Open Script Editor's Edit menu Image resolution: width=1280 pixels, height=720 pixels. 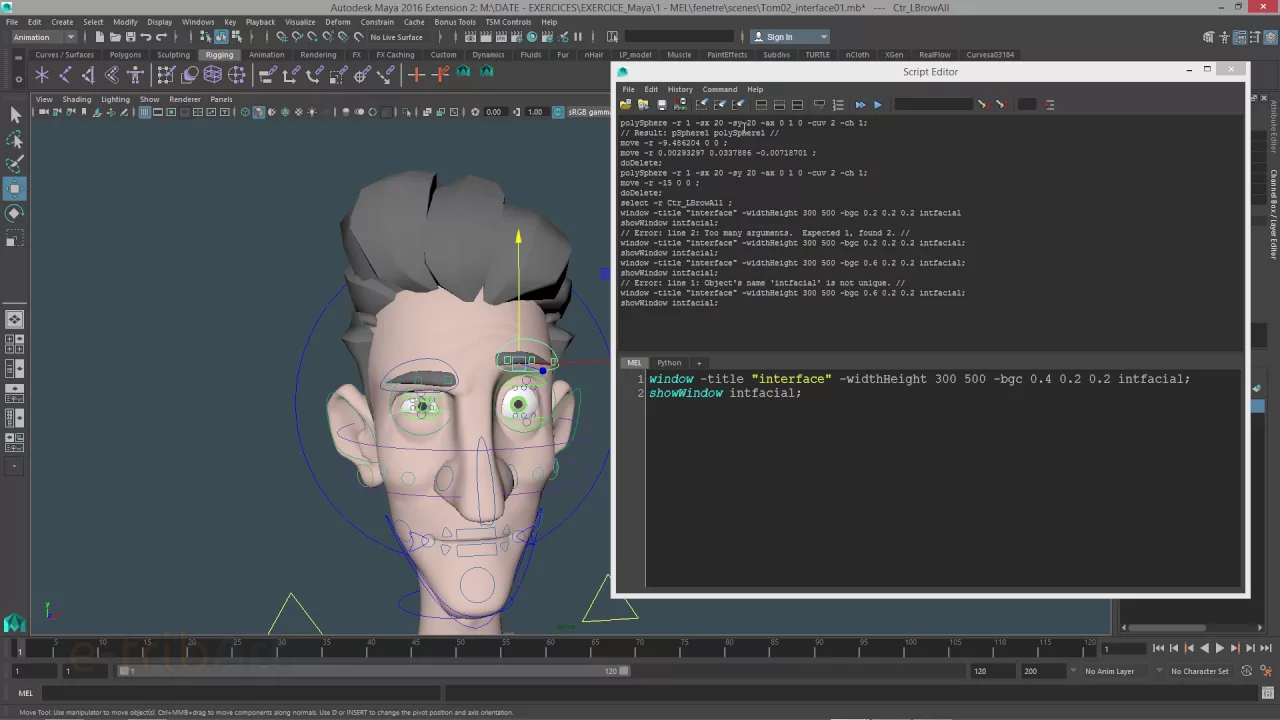[651, 89]
